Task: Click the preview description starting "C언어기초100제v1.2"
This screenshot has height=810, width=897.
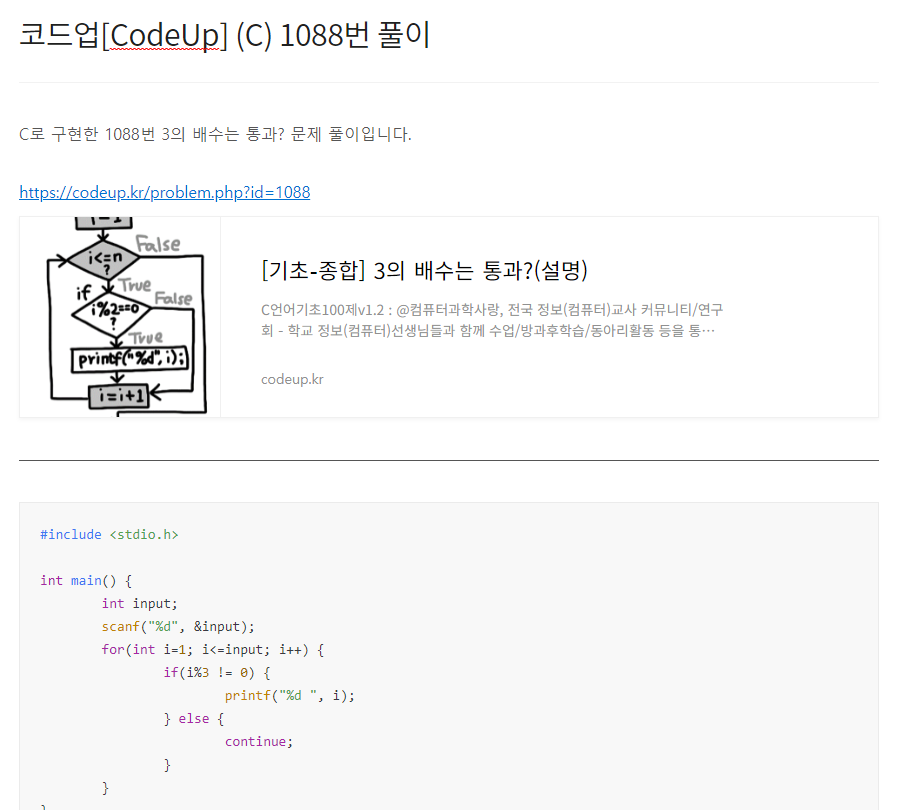Action: (x=492, y=320)
